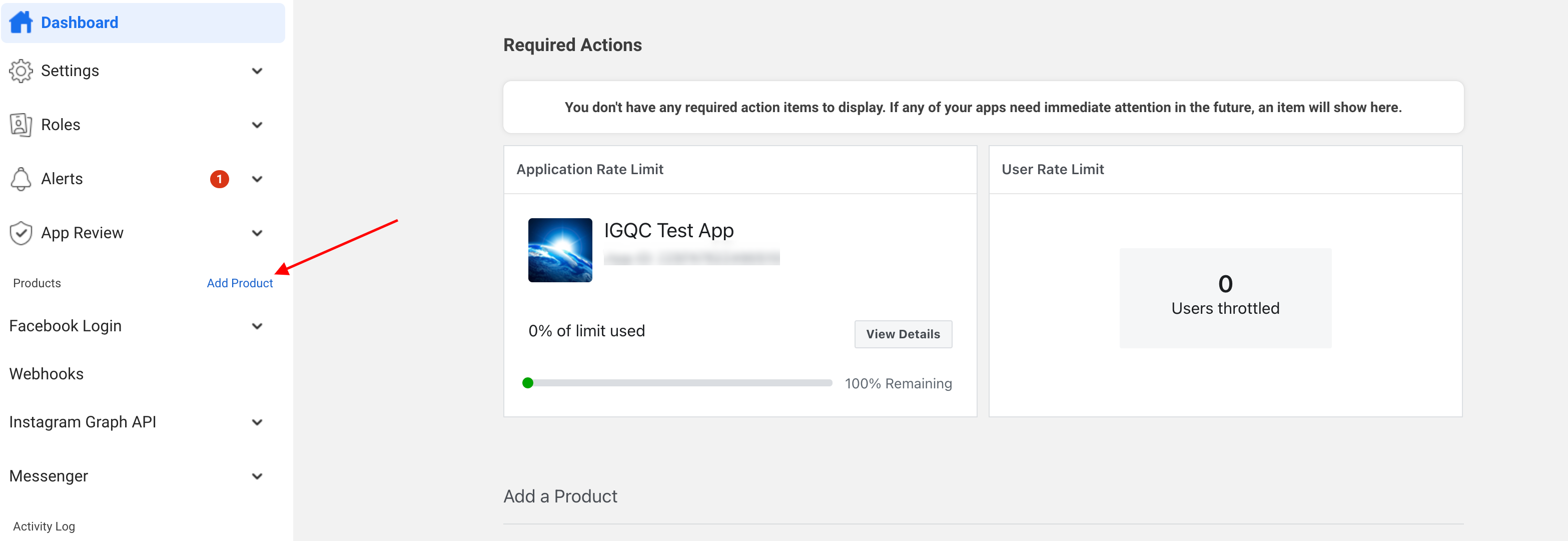1568x541 pixels.
Task: Open the IGQC Test App thumbnail image
Action: pos(560,250)
